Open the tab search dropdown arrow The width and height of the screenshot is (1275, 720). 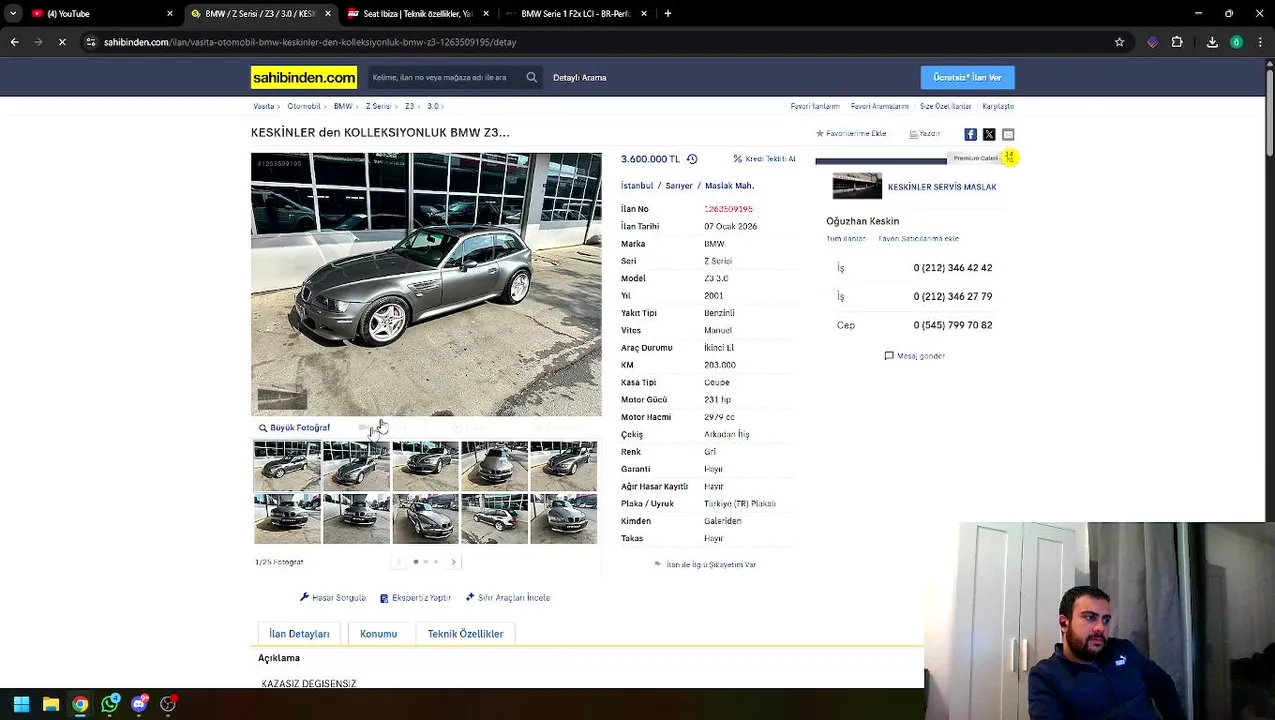pos(11,14)
